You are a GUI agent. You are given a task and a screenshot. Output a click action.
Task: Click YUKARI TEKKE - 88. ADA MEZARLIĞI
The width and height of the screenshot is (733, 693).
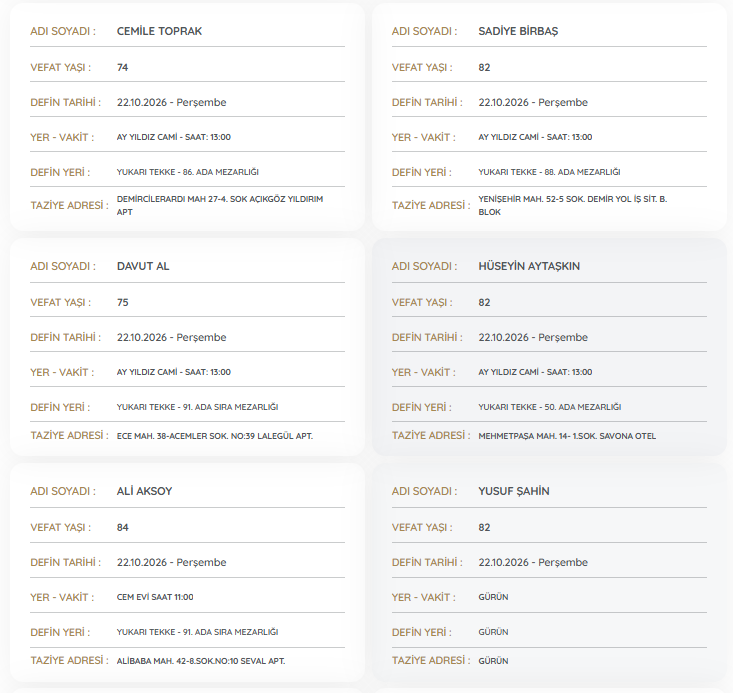549,172
